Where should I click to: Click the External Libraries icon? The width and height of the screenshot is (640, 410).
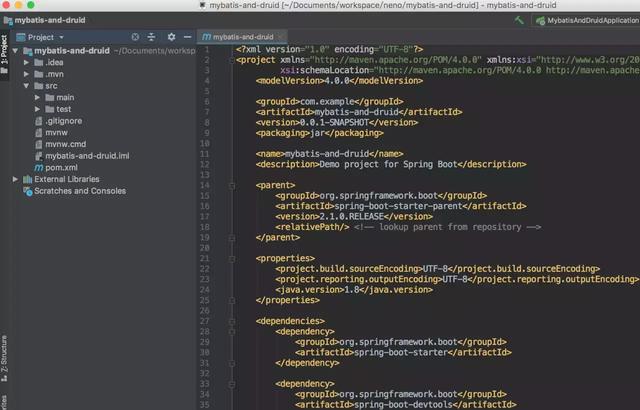coord(28,179)
